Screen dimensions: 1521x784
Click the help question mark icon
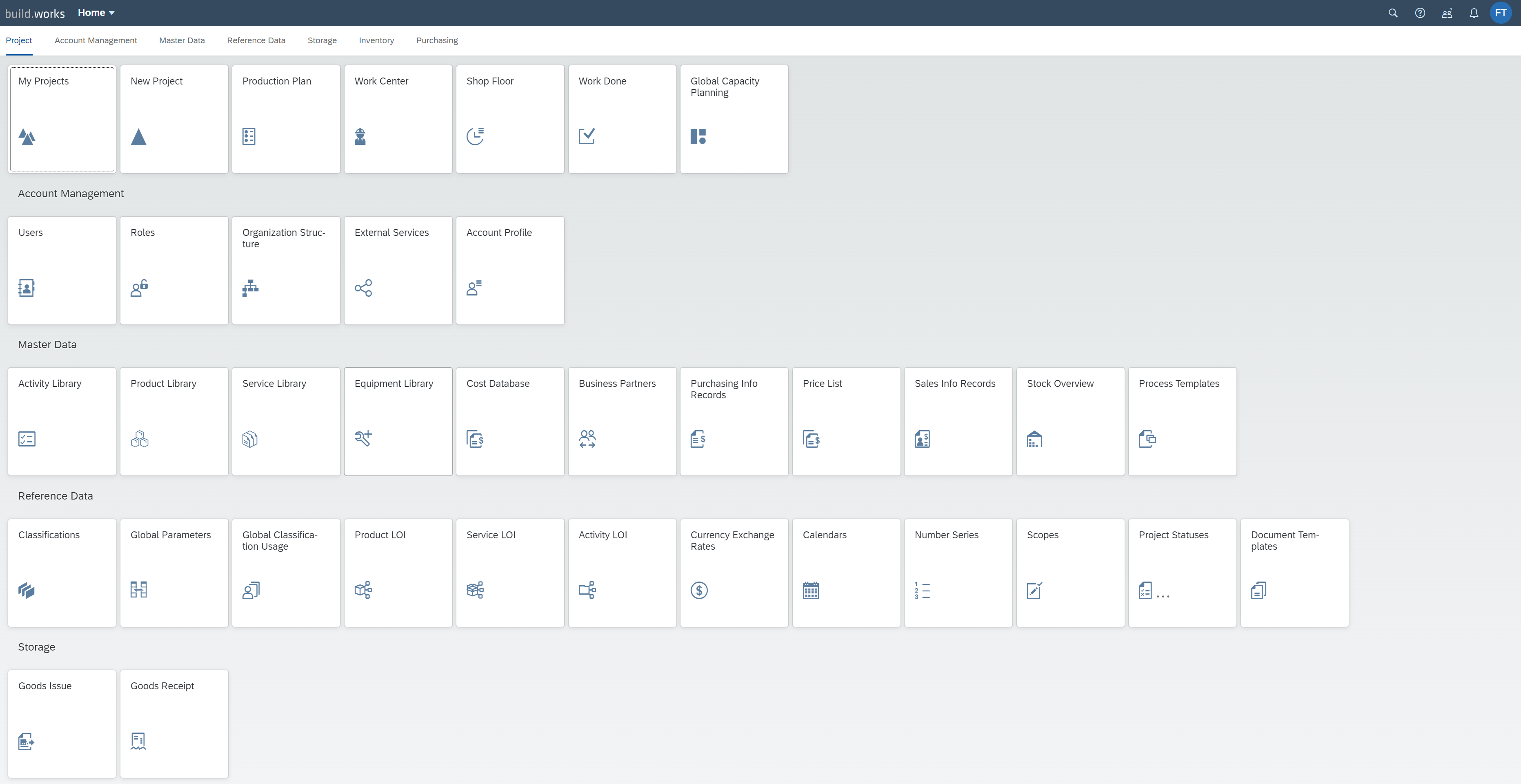coord(1420,13)
